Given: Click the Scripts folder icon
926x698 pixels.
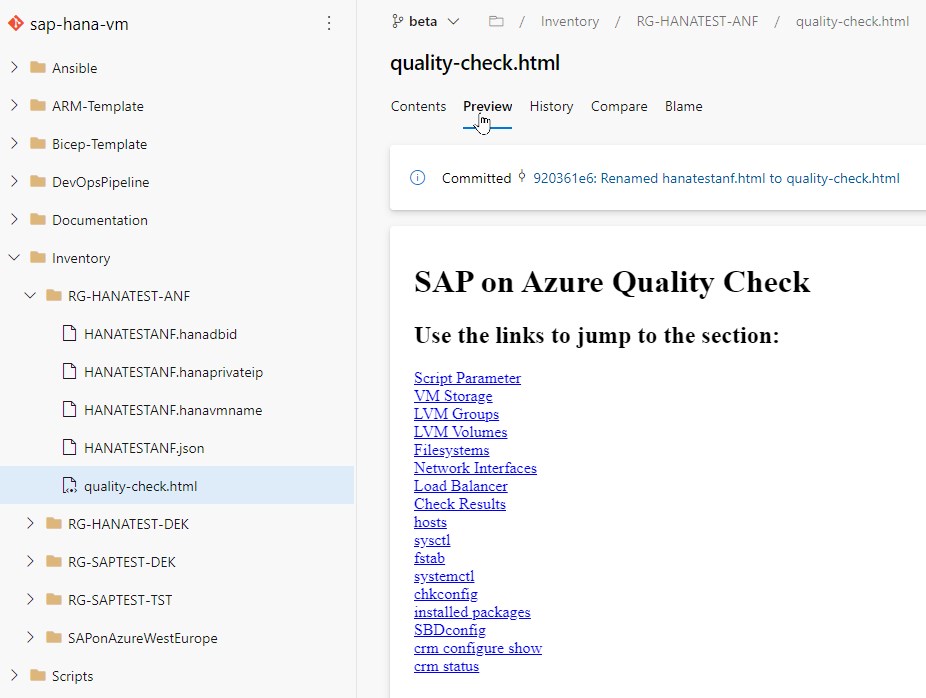Looking at the screenshot, I should point(38,676).
